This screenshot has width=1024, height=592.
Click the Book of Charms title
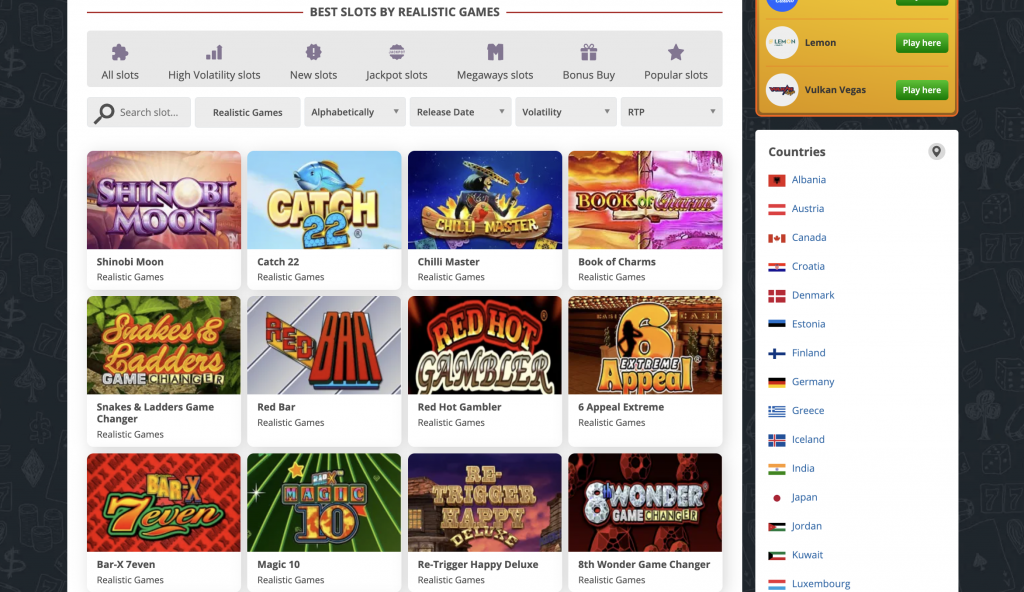pos(616,261)
